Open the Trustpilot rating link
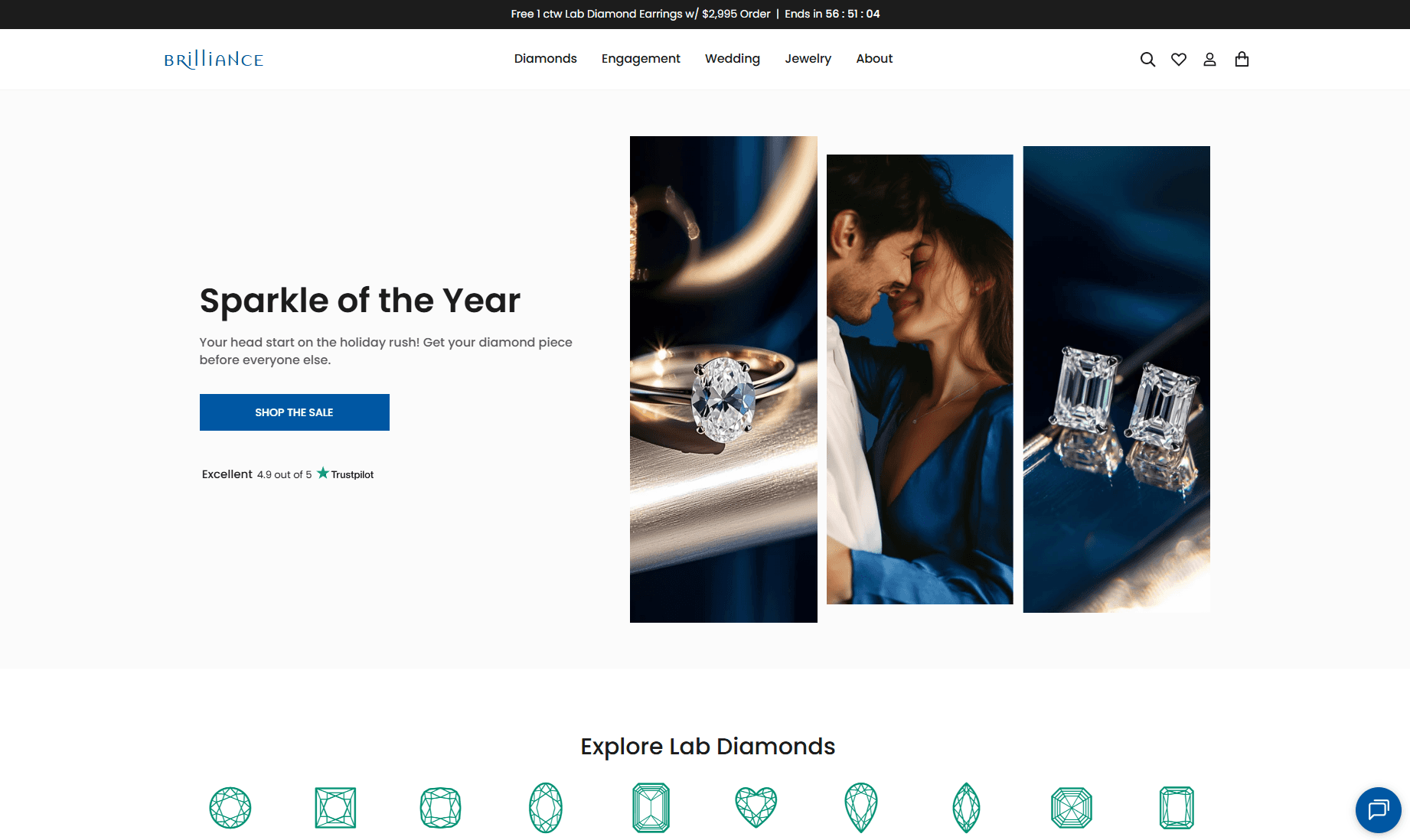This screenshot has width=1410, height=840. point(288,474)
